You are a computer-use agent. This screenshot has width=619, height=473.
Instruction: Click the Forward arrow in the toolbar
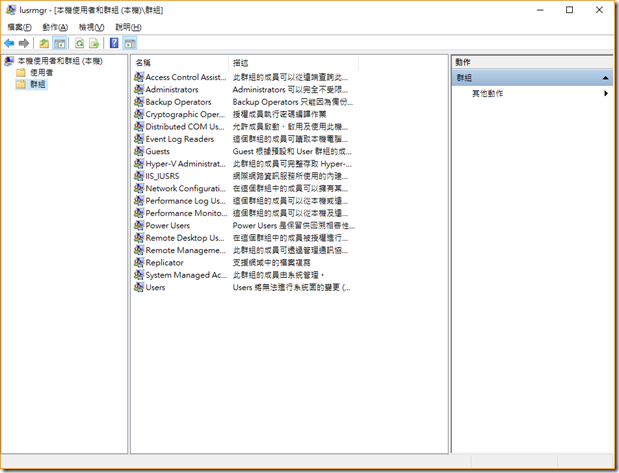[24, 43]
